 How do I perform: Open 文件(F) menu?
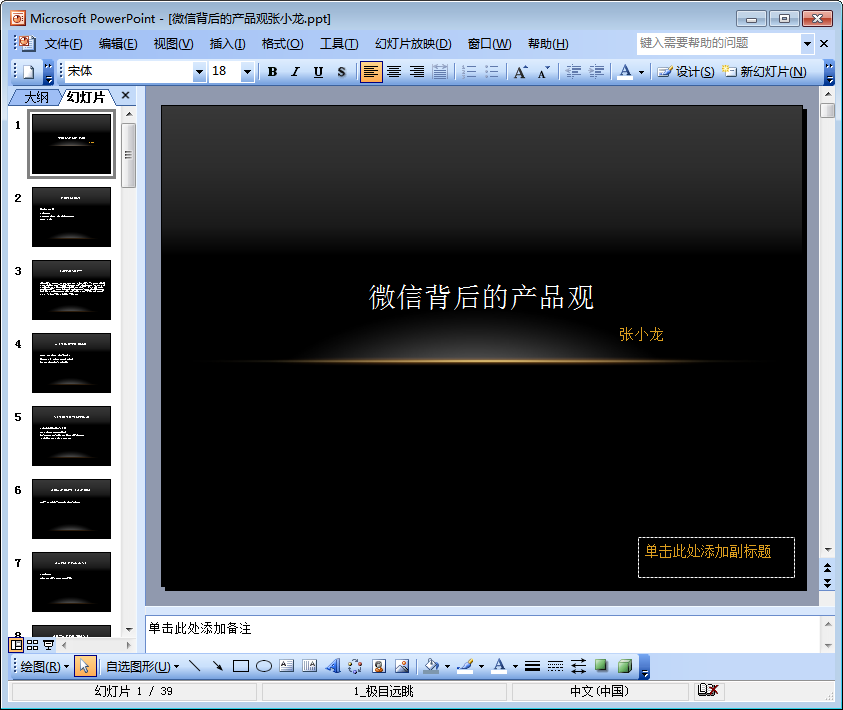[63, 44]
